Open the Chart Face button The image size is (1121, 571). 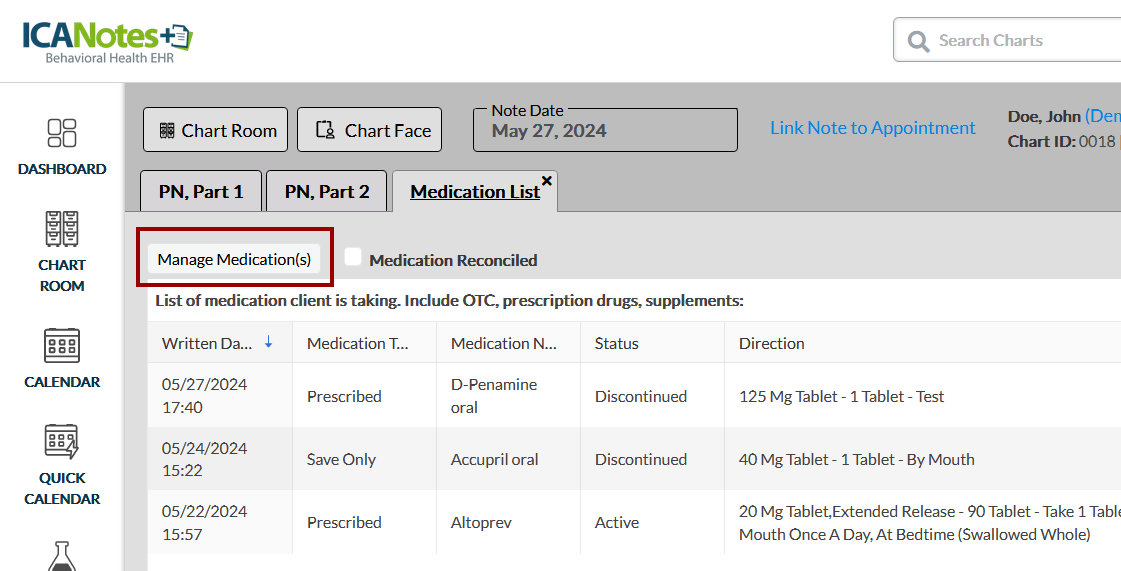[x=369, y=131]
